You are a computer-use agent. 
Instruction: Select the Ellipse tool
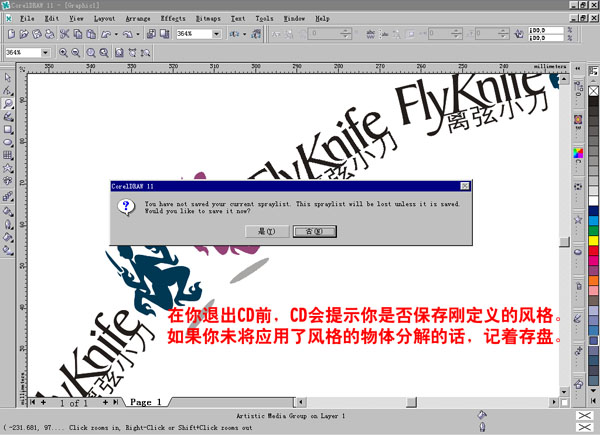[x=8, y=142]
